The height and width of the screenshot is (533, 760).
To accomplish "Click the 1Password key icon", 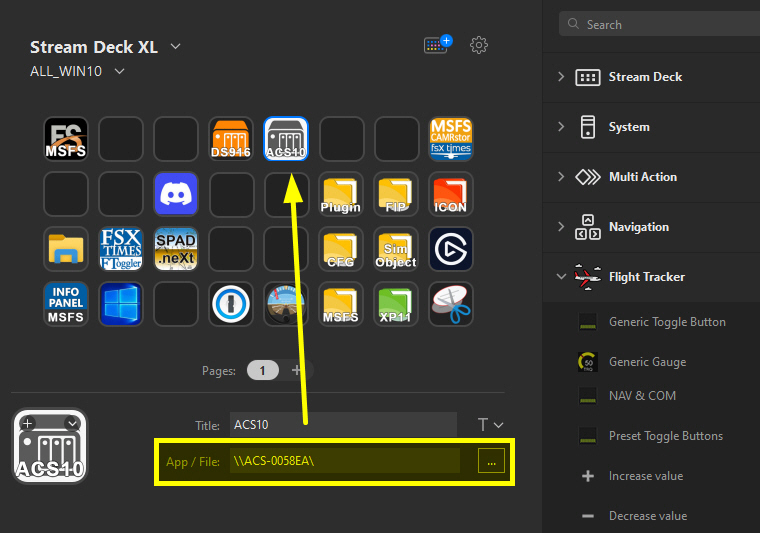I will pyautogui.click(x=231, y=304).
